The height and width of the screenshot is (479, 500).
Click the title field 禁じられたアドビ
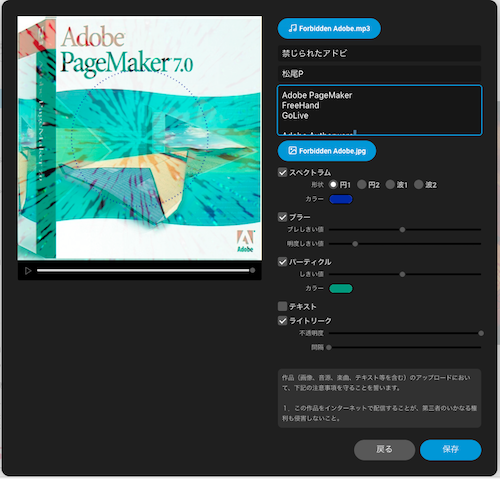[x=379, y=53]
